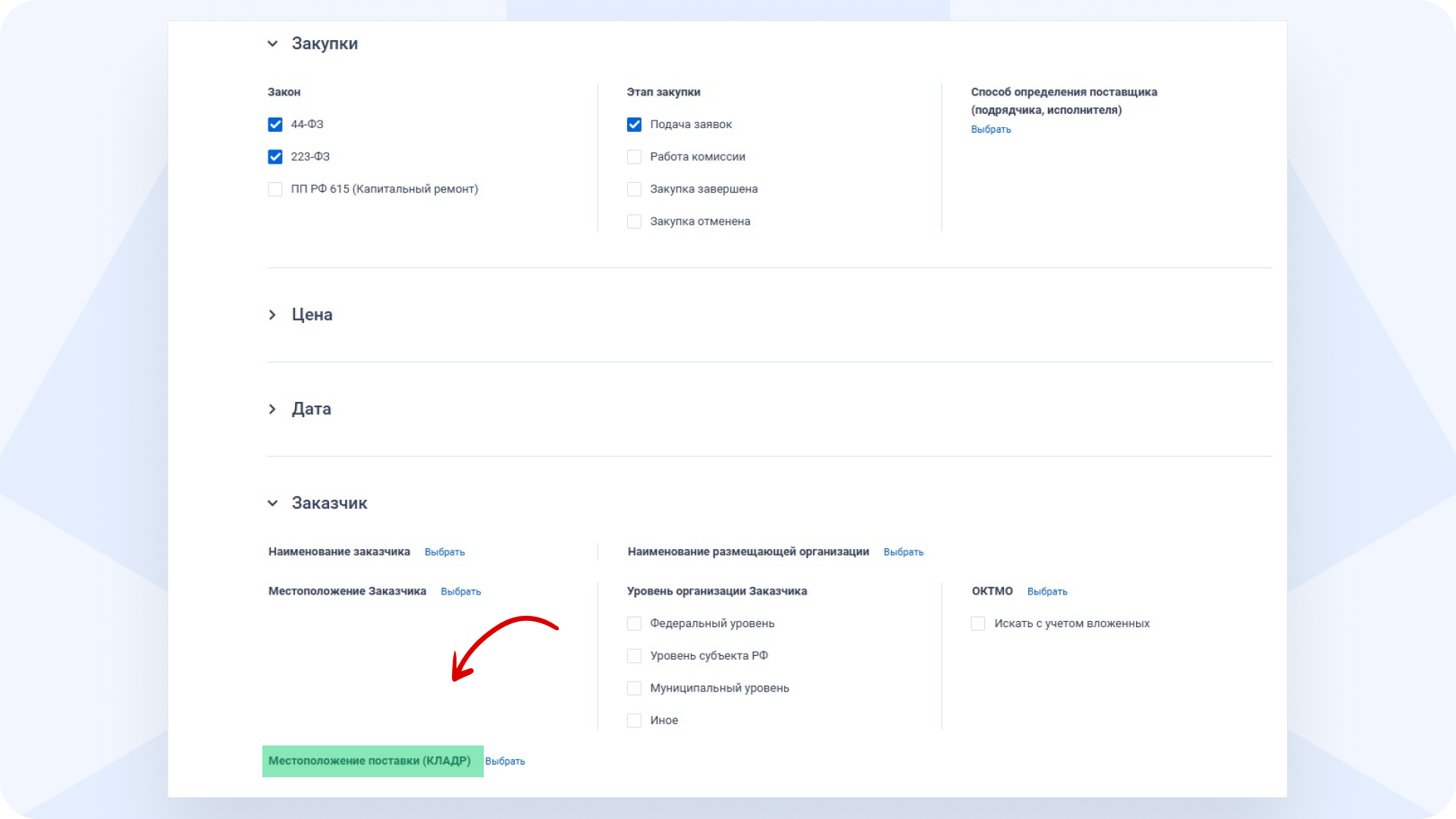Click the Закупки section heading

click(325, 44)
